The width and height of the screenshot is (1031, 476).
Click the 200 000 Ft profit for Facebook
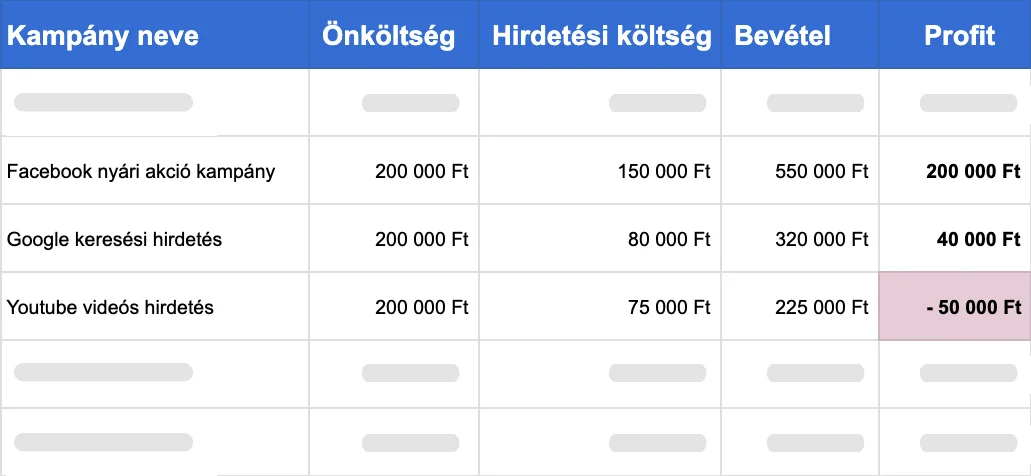[x=955, y=172]
